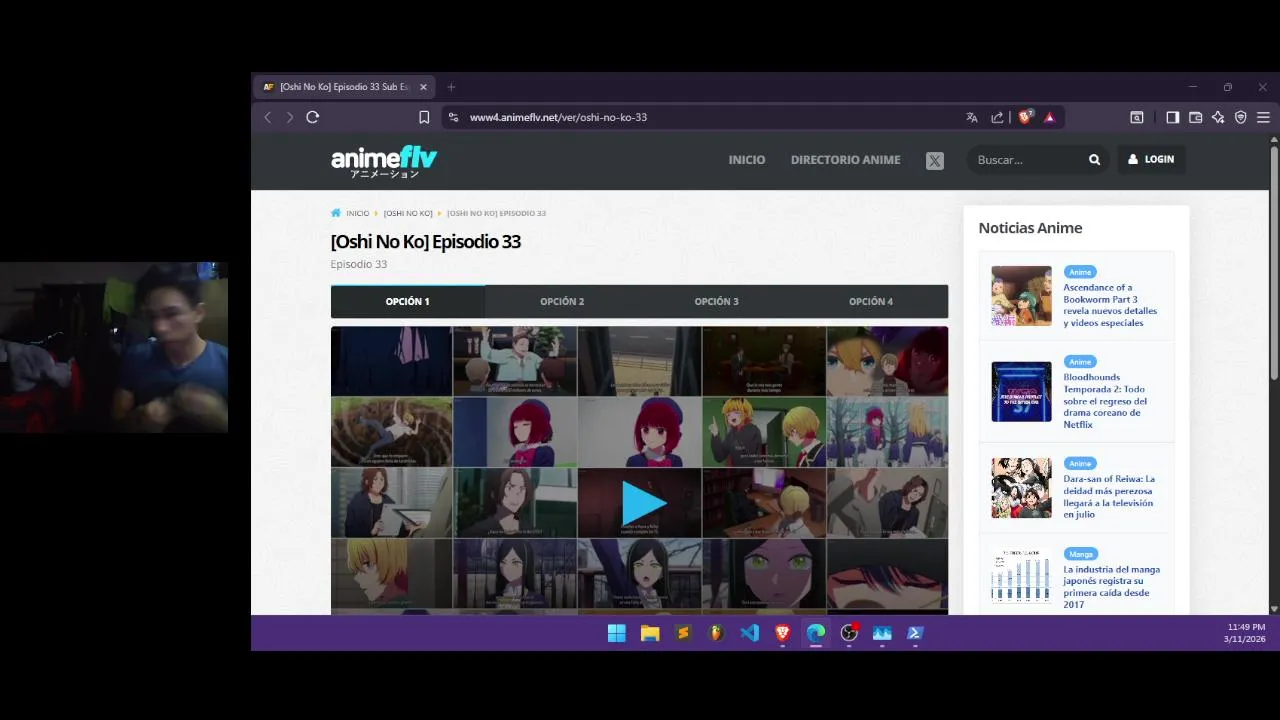Click the magnifier search icon in the Buscar box

[1094, 160]
